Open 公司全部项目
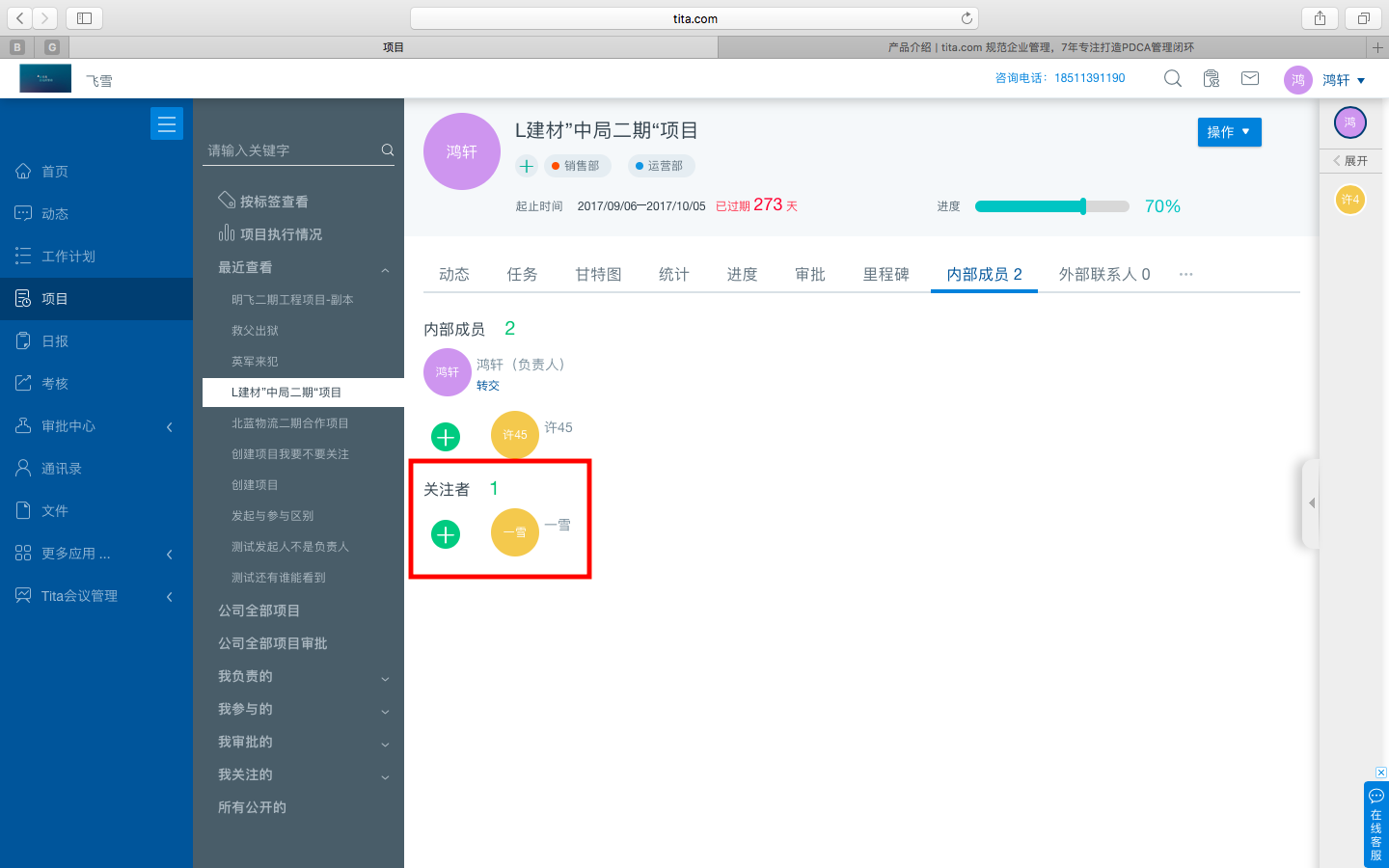 click(259, 610)
